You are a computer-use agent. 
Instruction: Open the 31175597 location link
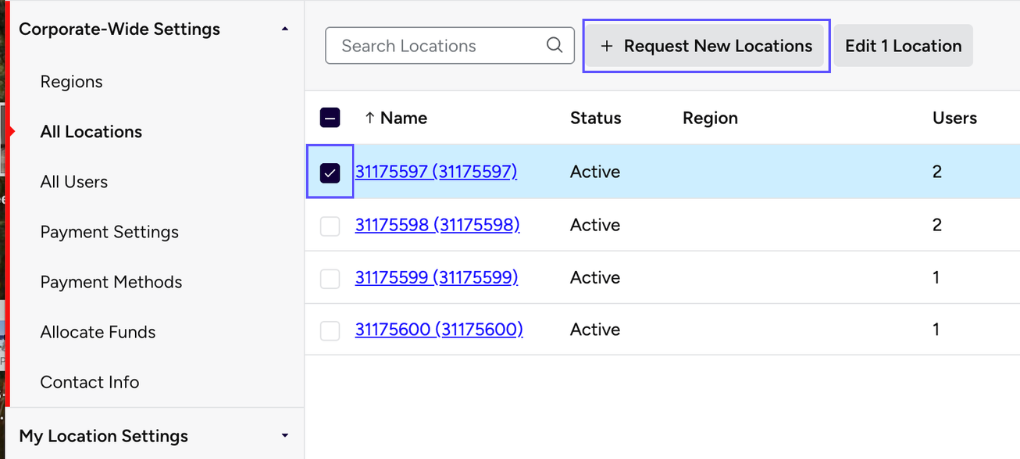pos(436,172)
